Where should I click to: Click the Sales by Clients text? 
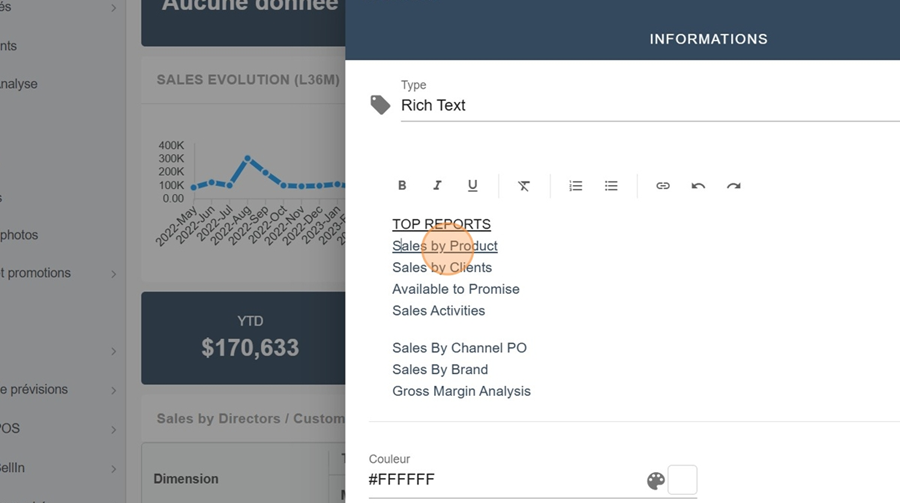click(442, 268)
